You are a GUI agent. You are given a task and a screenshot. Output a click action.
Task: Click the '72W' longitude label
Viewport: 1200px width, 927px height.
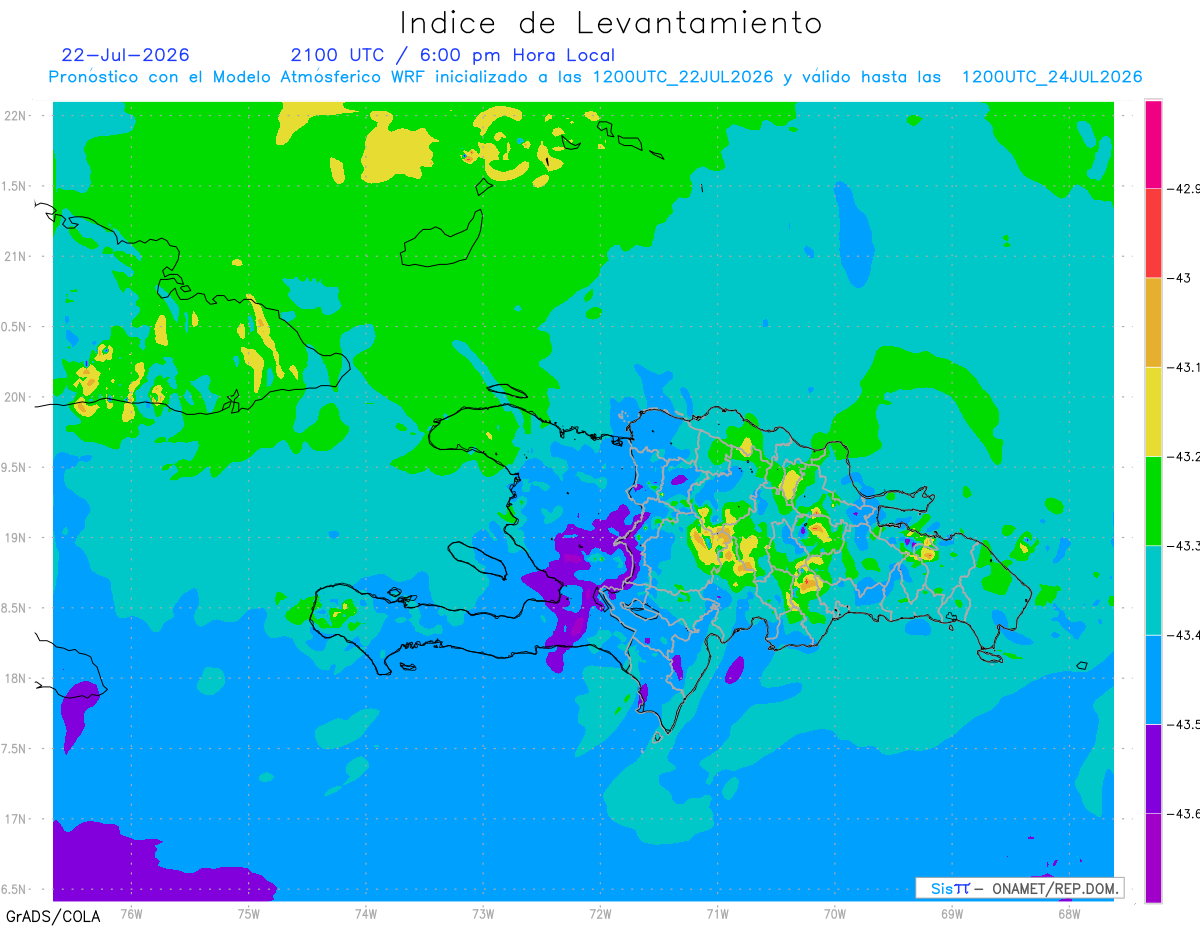pyautogui.click(x=600, y=913)
